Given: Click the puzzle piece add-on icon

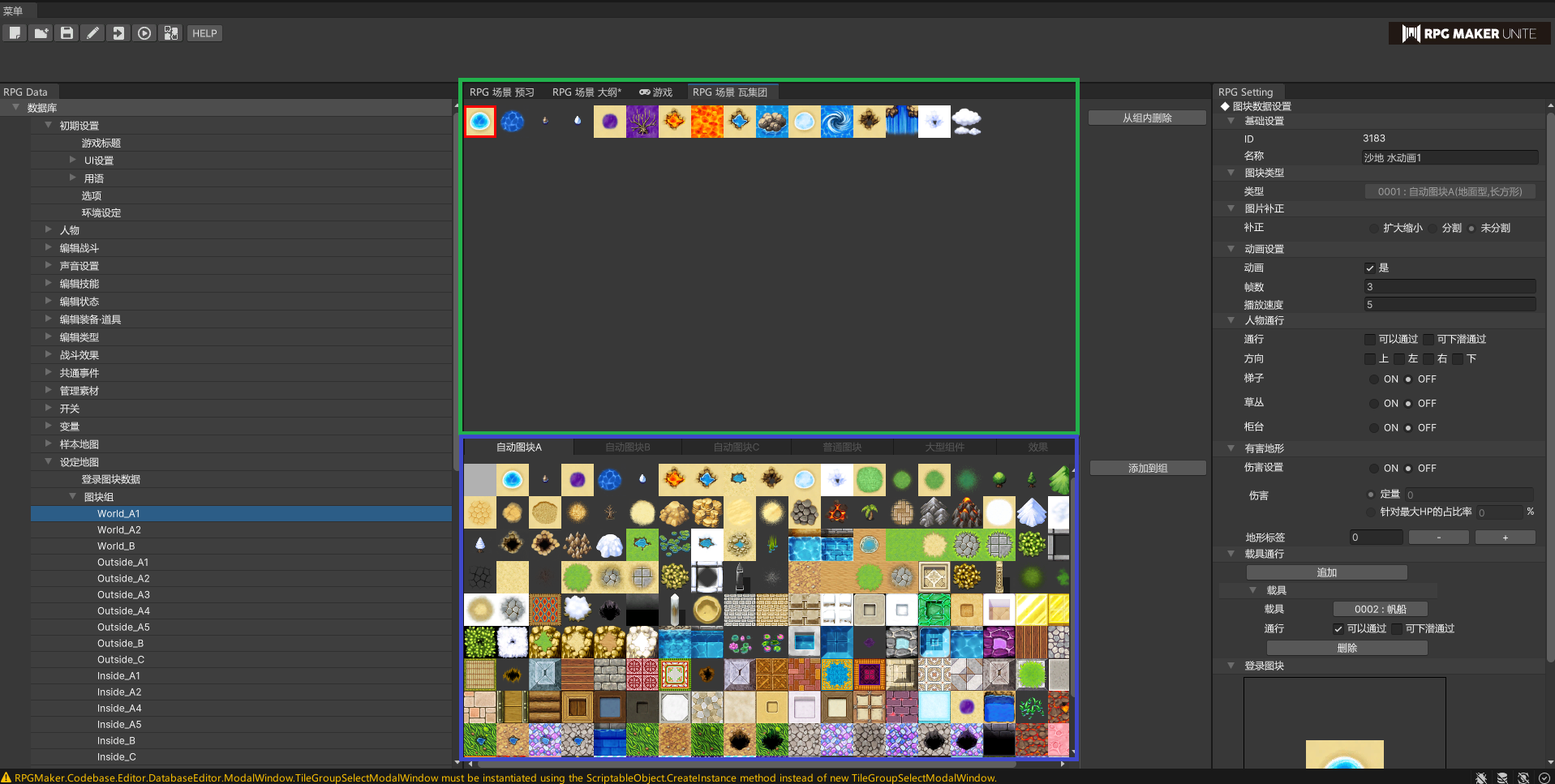Looking at the screenshot, I should pos(170,33).
